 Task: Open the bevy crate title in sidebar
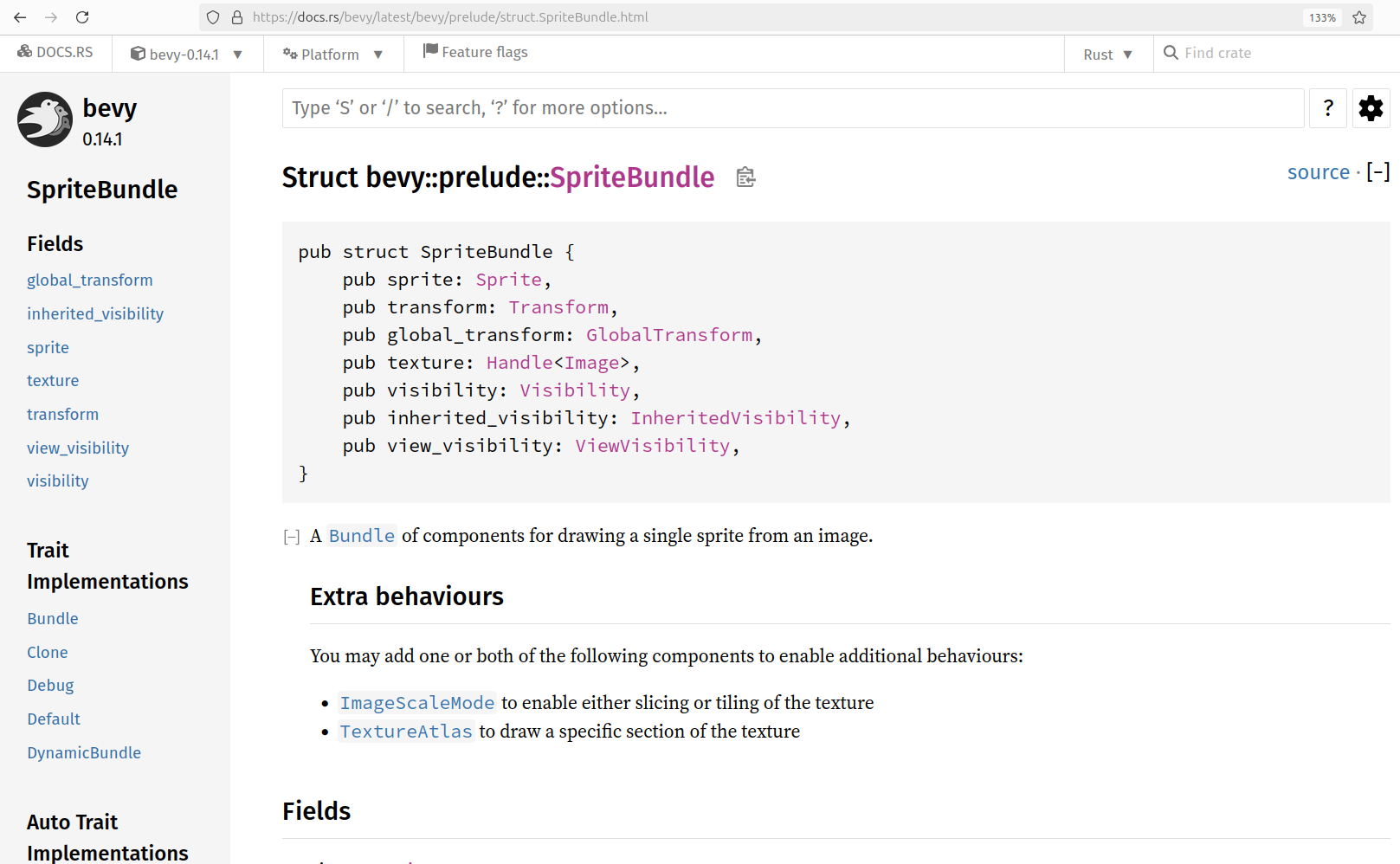tap(110, 108)
